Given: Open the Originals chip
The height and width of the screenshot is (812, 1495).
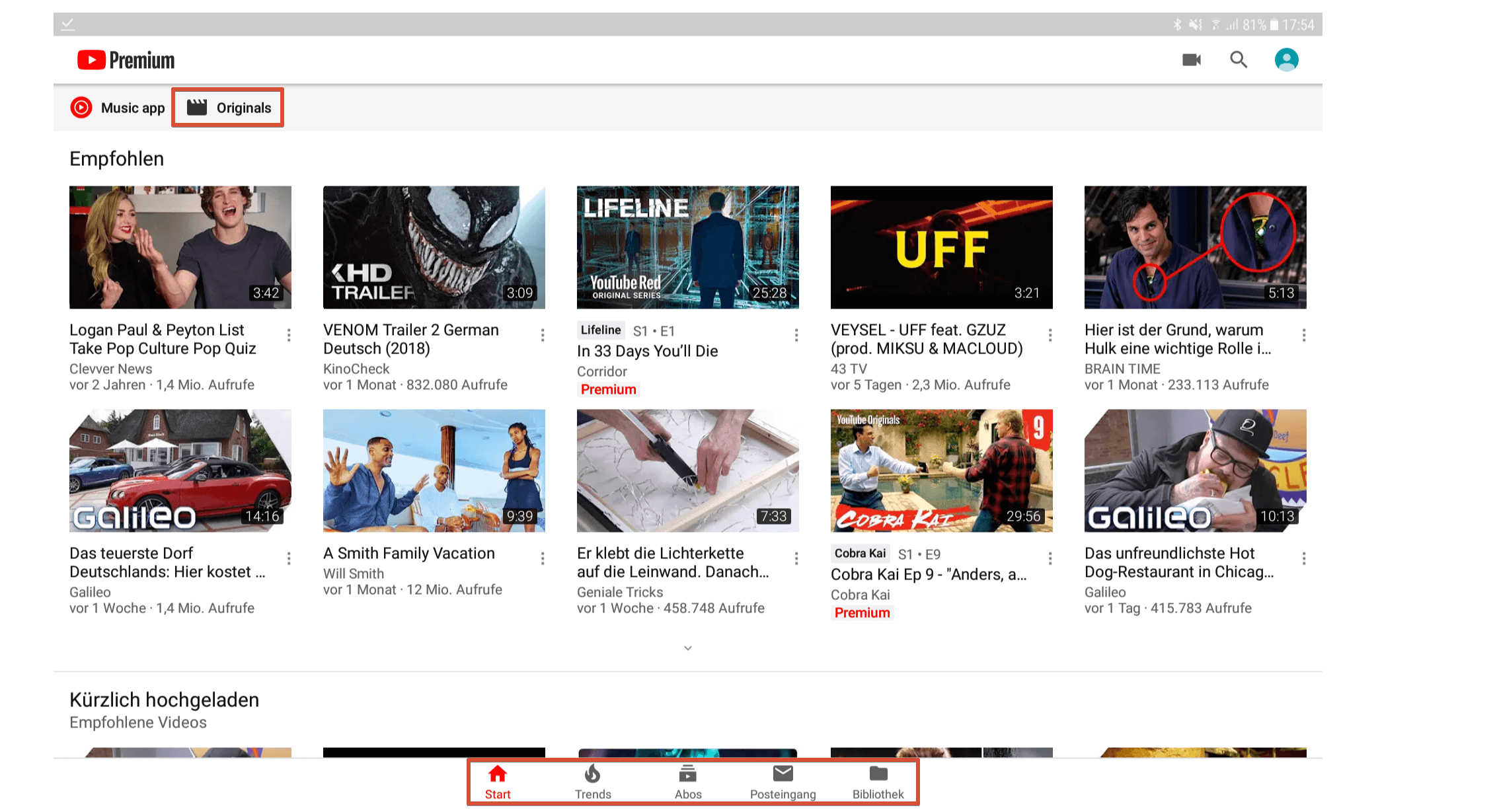Looking at the screenshot, I should tap(229, 108).
